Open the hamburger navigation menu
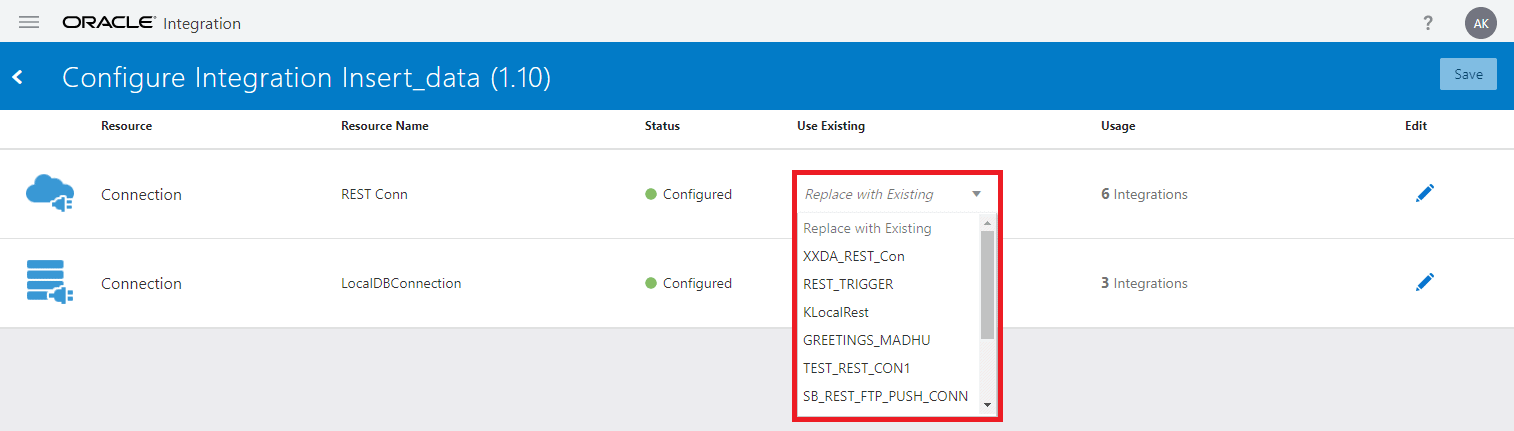This screenshot has width=1514, height=431. click(x=29, y=22)
